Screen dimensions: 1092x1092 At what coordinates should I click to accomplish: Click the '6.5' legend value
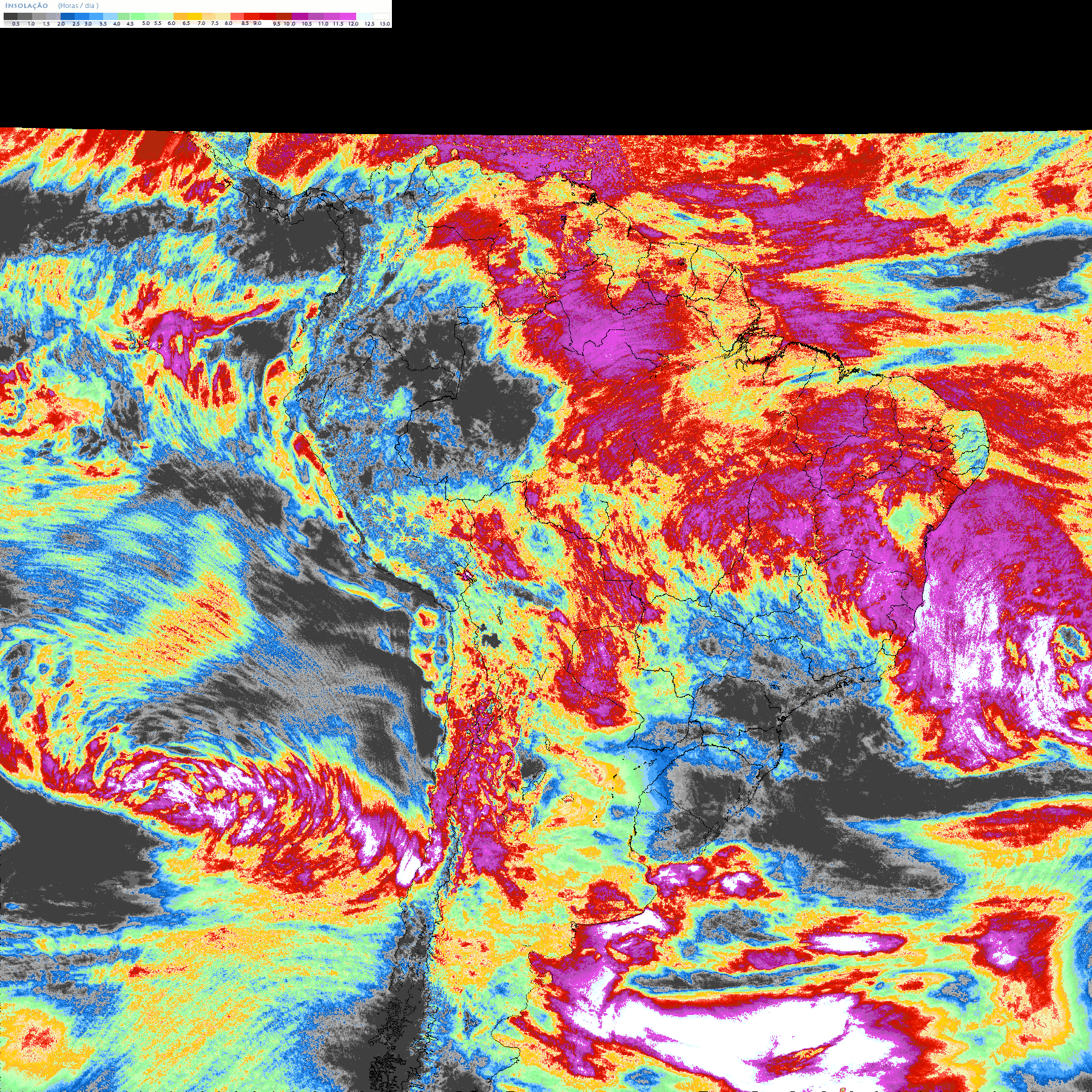click(186, 23)
